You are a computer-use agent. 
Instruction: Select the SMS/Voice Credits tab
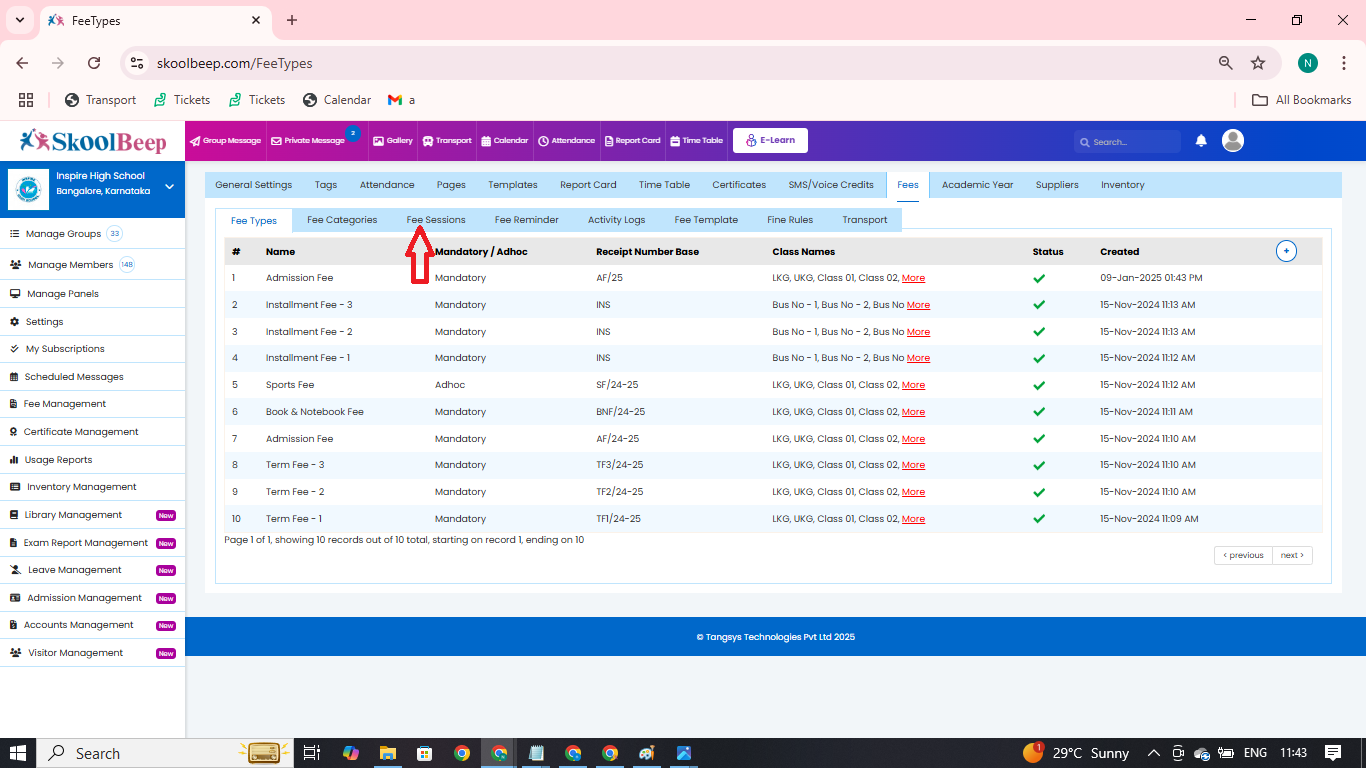(x=831, y=185)
